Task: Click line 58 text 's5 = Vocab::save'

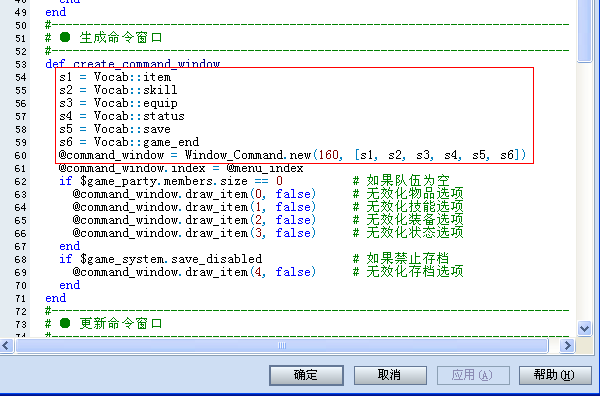Action: tap(115, 129)
